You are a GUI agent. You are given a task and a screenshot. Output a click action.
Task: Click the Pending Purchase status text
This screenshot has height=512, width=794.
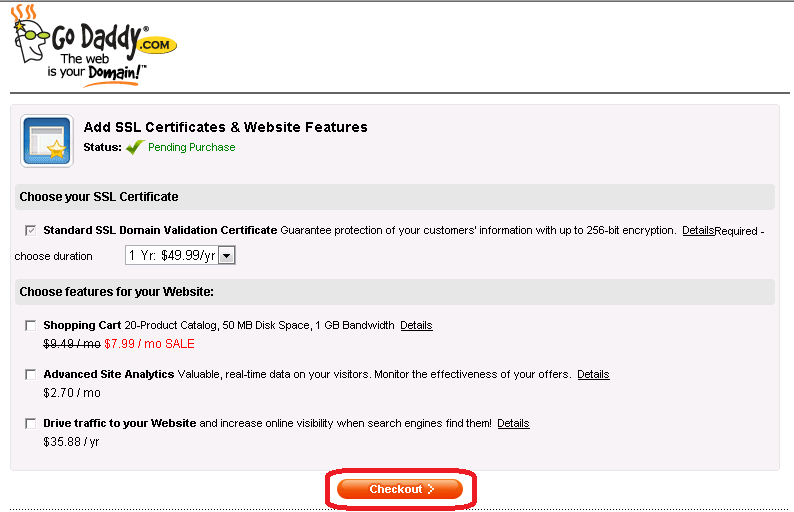click(191, 147)
